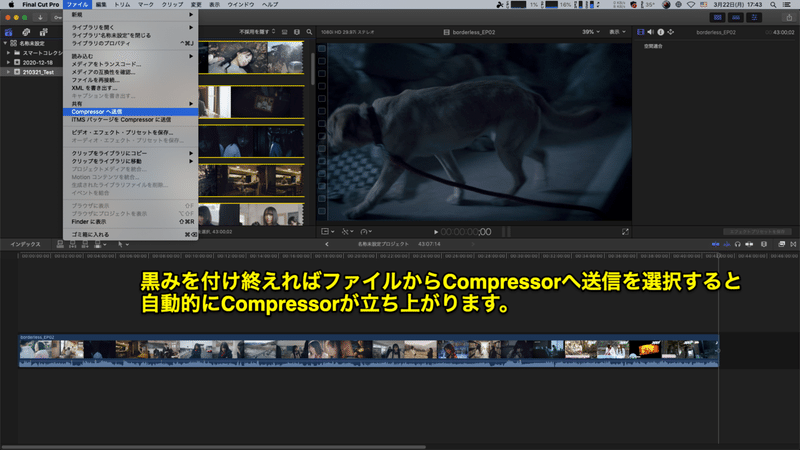This screenshot has width=800, height=450.
Task: Show the Info inspector icon
Action: click(661, 32)
